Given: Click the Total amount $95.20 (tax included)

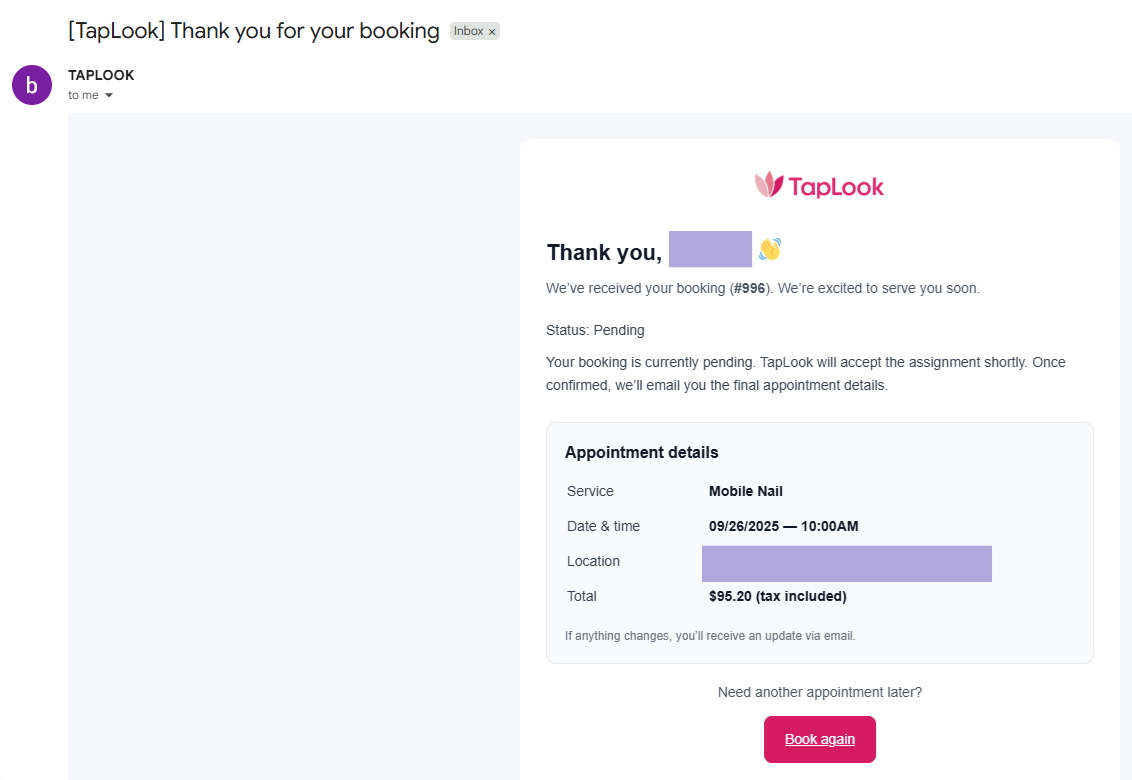Looking at the screenshot, I should [x=777, y=596].
